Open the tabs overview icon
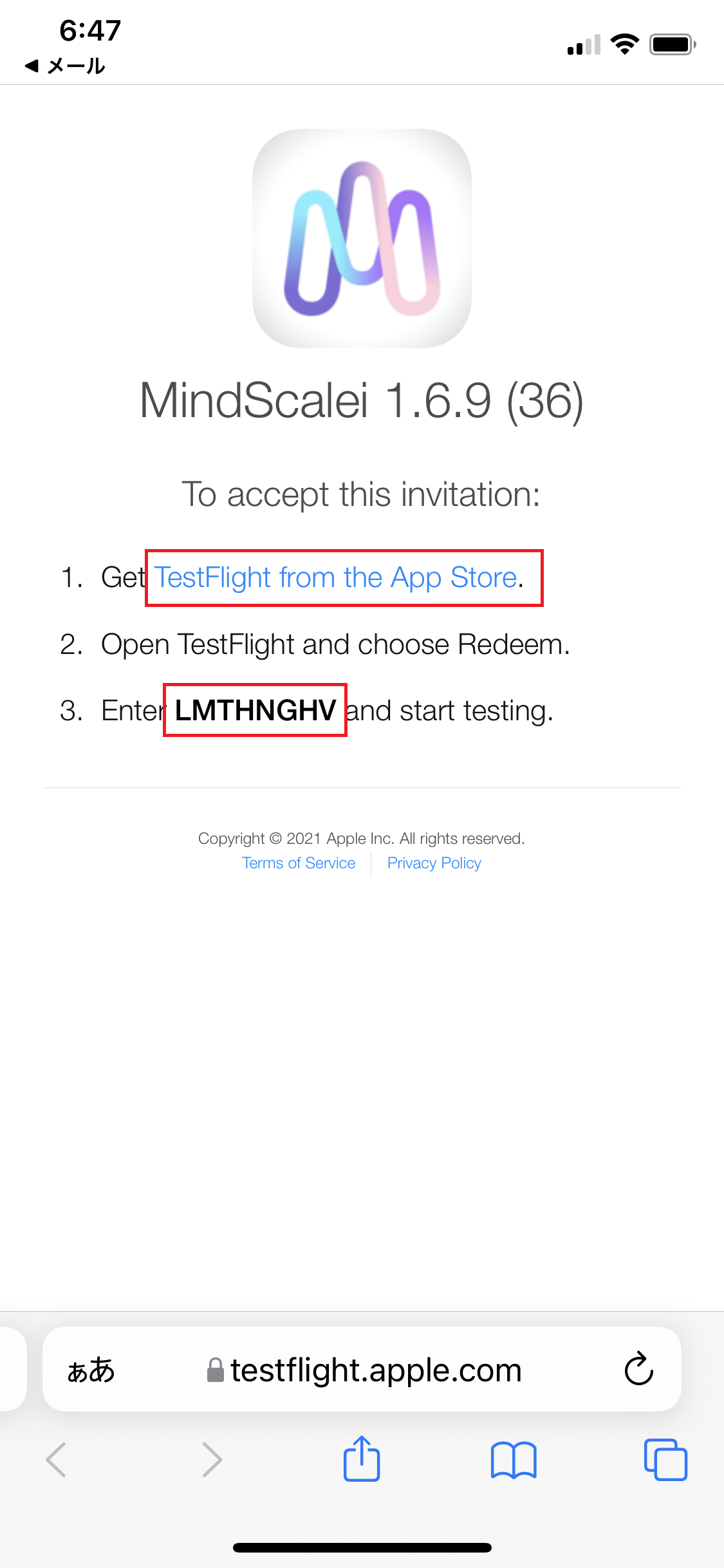Image resolution: width=724 pixels, height=1568 pixels. click(665, 1460)
